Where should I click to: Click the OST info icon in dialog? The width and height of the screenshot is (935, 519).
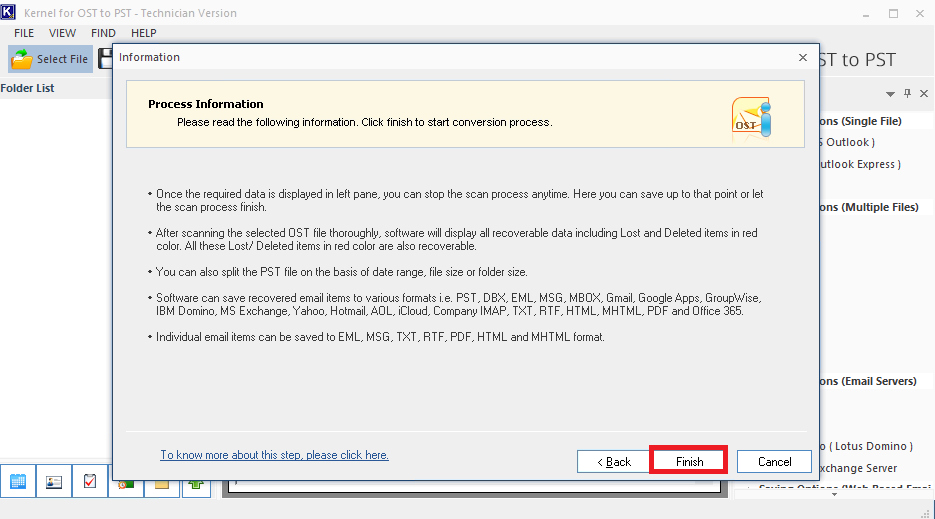pos(751,118)
